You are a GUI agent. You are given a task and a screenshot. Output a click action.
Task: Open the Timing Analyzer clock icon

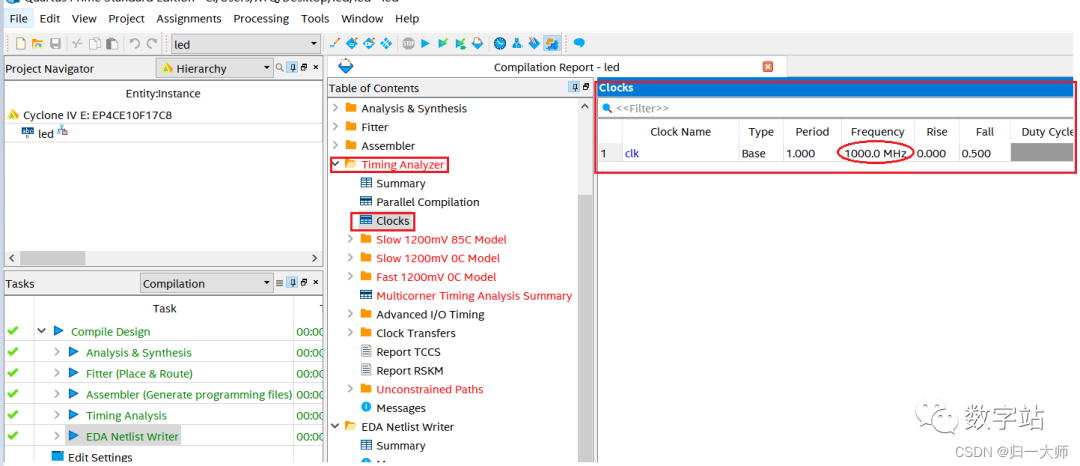coord(499,43)
